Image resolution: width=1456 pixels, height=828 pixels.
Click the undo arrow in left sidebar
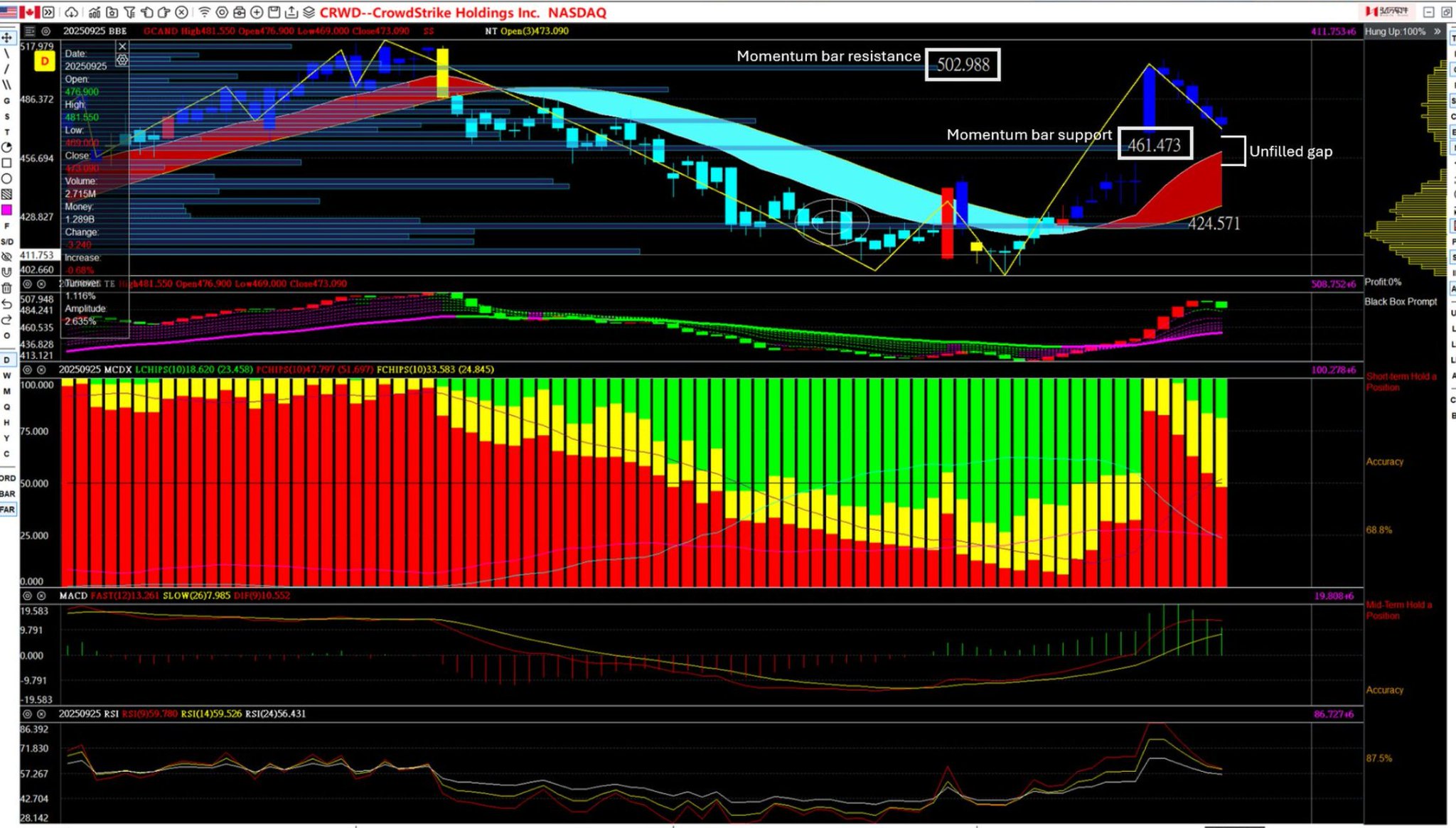[x=6, y=304]
